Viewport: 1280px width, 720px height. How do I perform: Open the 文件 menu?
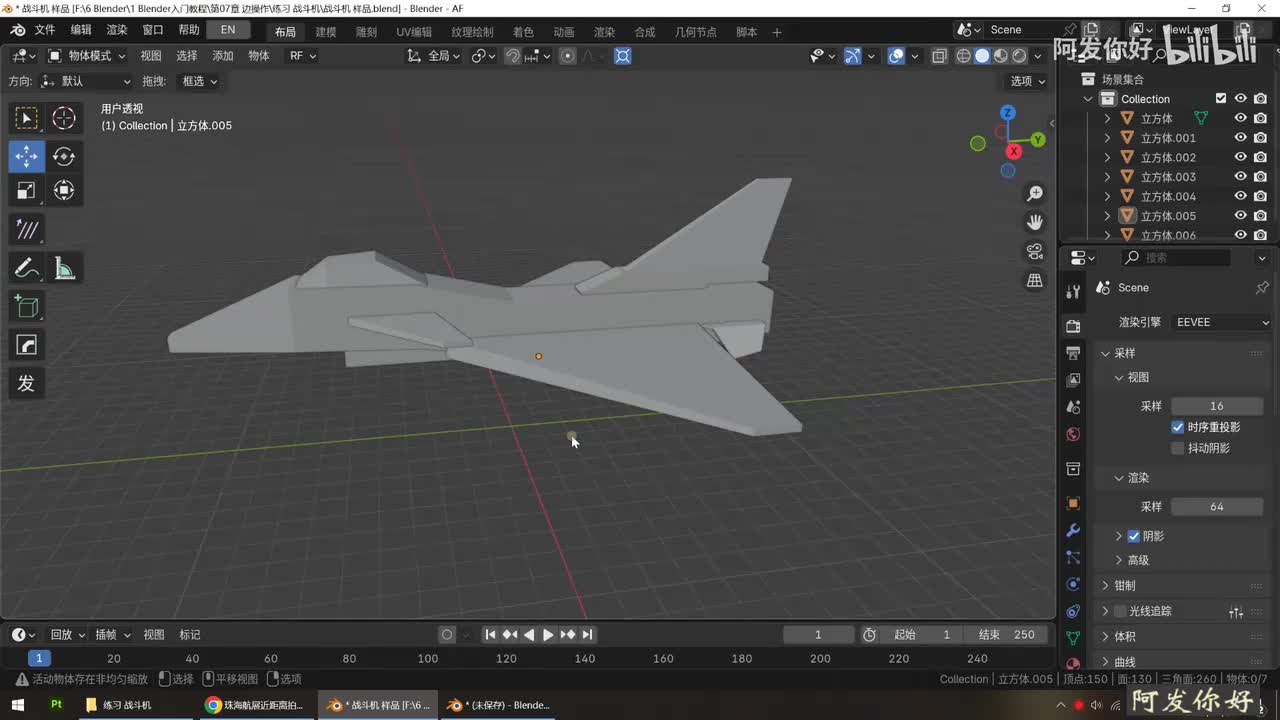pos(45,30)
